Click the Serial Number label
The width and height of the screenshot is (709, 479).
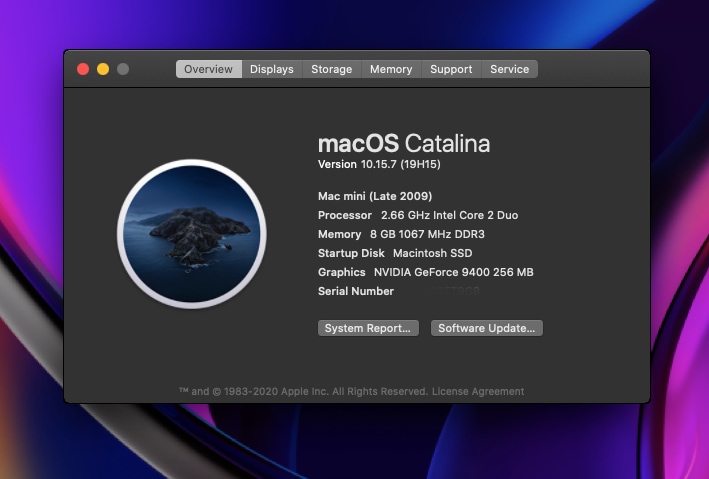[356, 291]
